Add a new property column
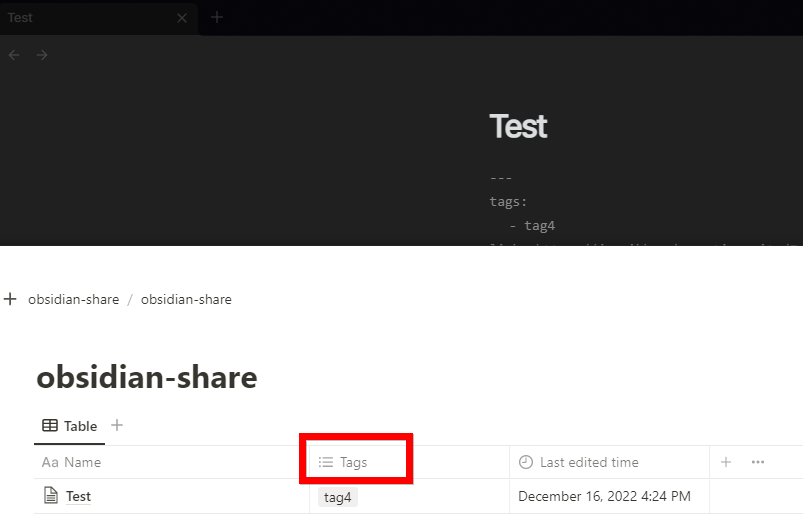 (x=726, y=462)
